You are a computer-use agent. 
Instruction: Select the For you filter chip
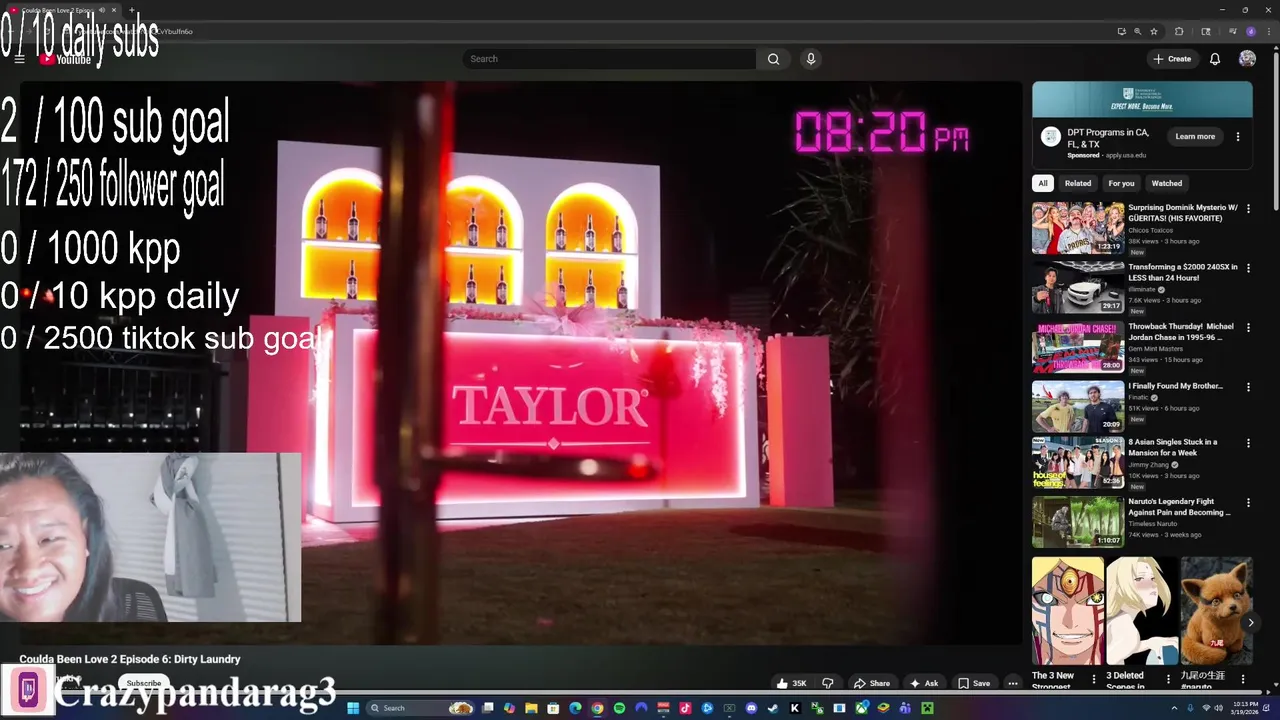1121,183
